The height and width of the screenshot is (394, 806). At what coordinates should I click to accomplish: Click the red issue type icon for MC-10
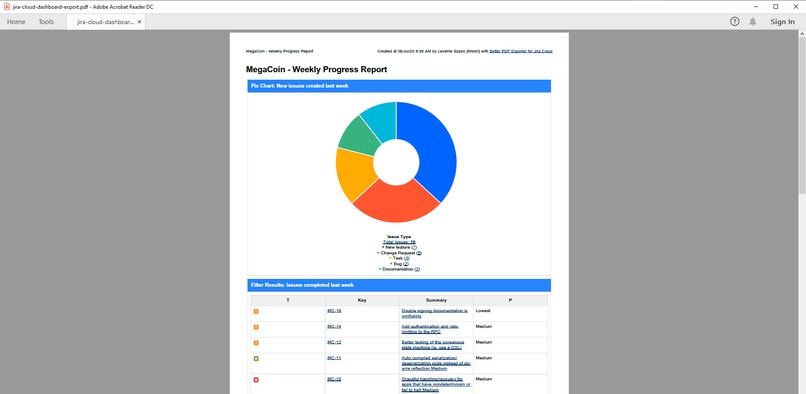coord(256,380)
